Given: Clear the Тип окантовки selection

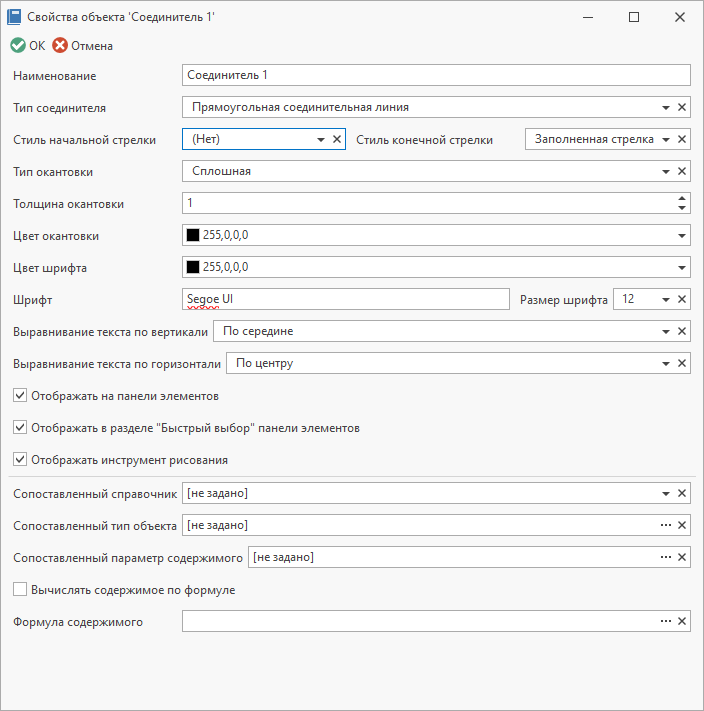Looking at the screenshot, I should tap(681, 171).
